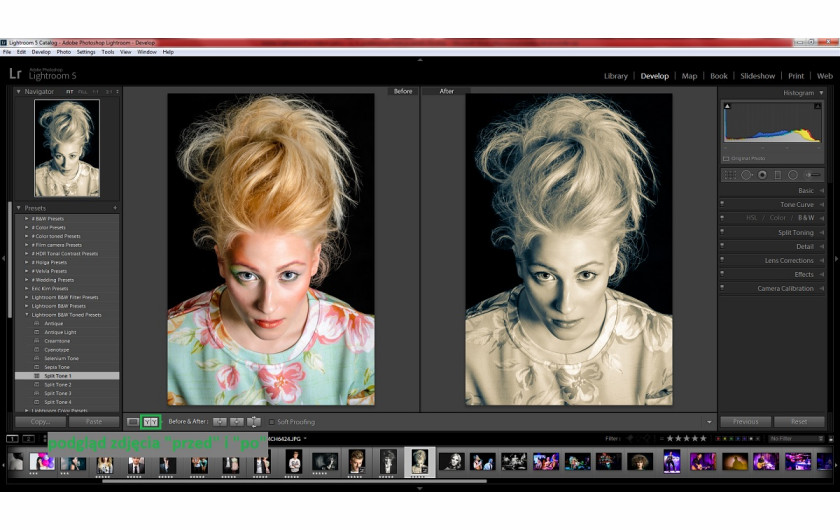Toggle the Split Toning panel switch

[722, 232]
